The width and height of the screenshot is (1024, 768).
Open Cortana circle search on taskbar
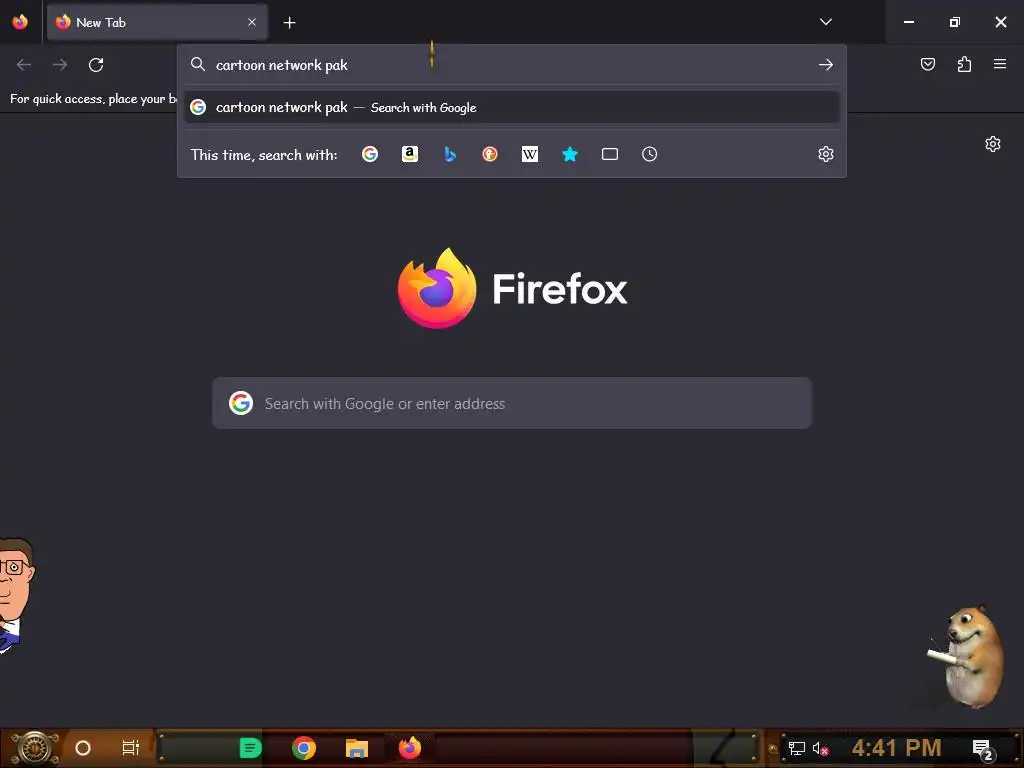tap(83, 748)
